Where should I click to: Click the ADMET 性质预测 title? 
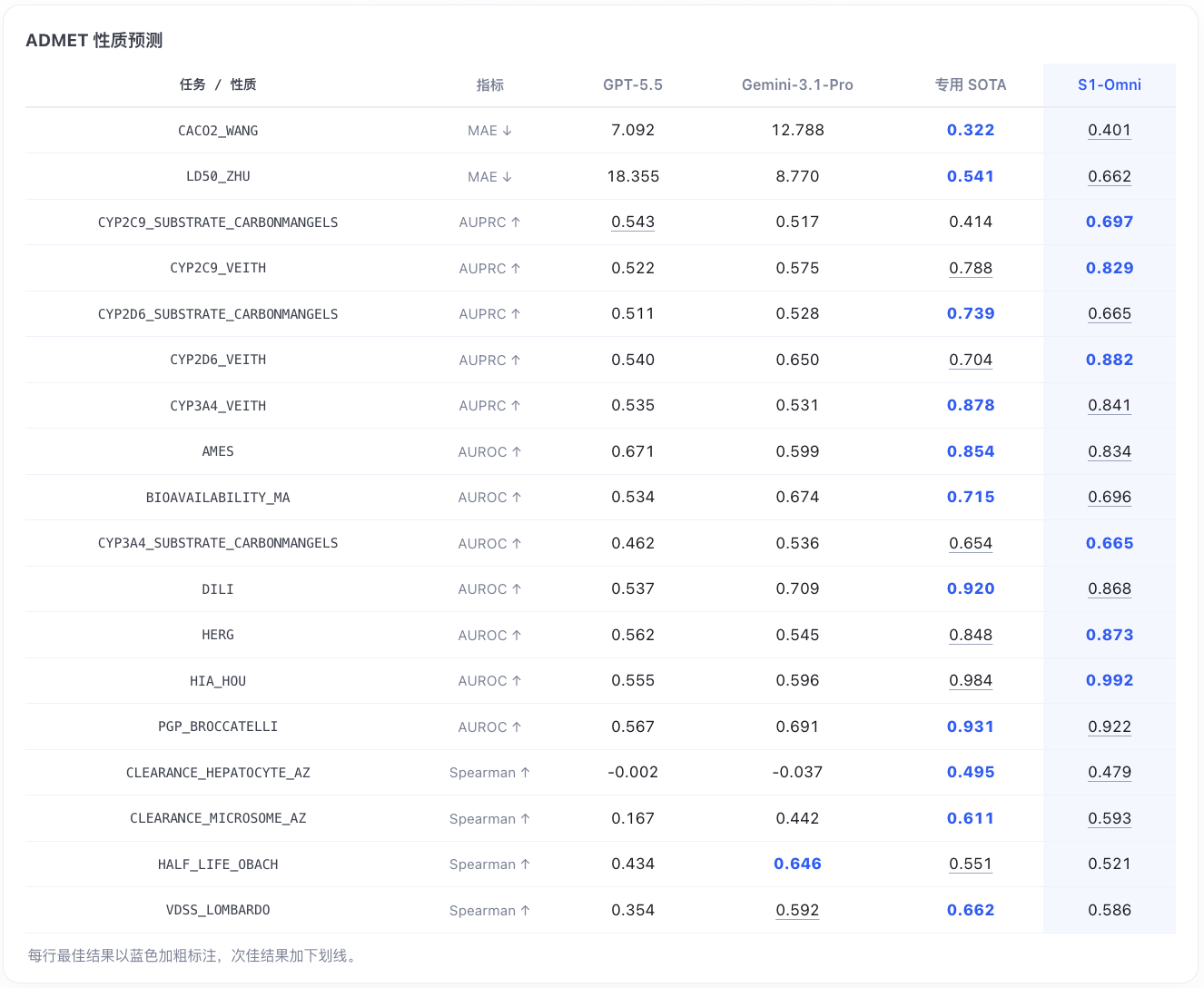coord(94,40)
